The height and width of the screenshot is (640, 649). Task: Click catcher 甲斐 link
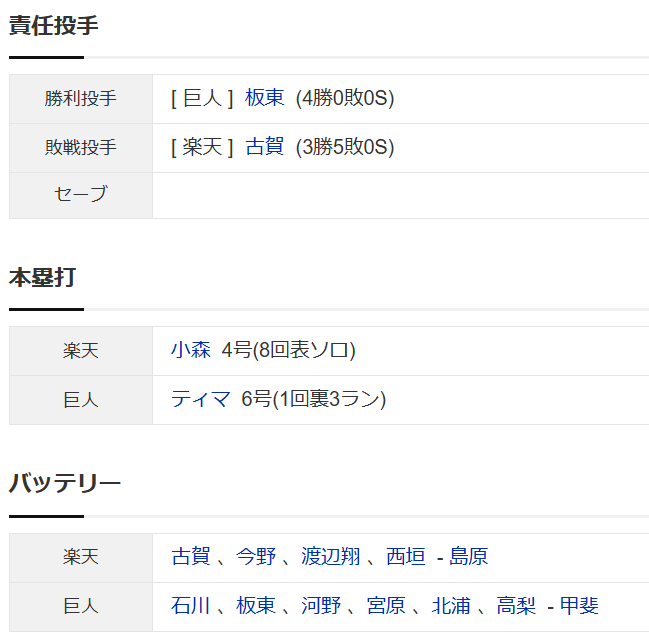pos(579,606)
